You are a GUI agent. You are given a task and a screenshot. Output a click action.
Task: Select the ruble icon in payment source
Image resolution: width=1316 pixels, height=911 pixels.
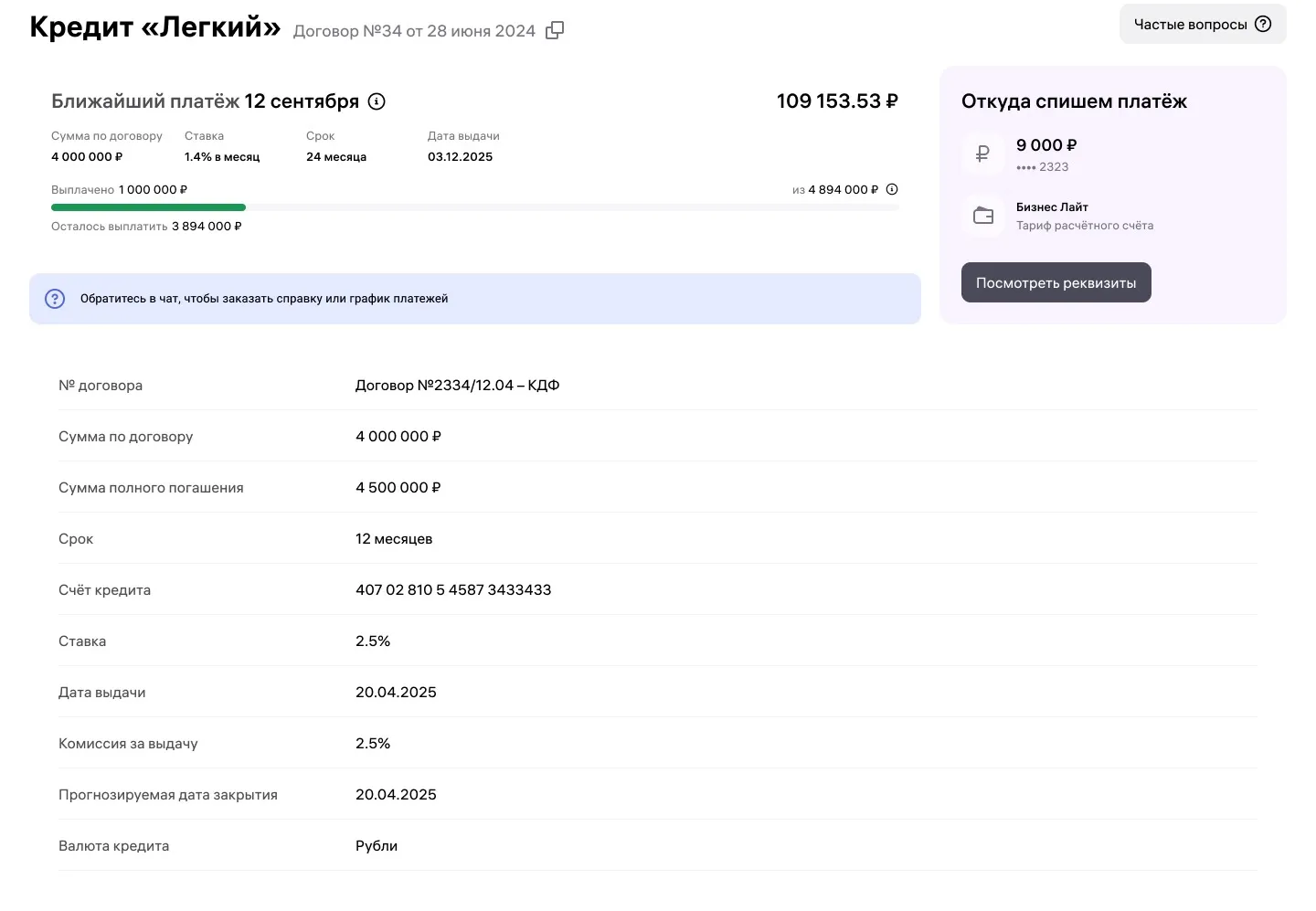click(982, 154)
